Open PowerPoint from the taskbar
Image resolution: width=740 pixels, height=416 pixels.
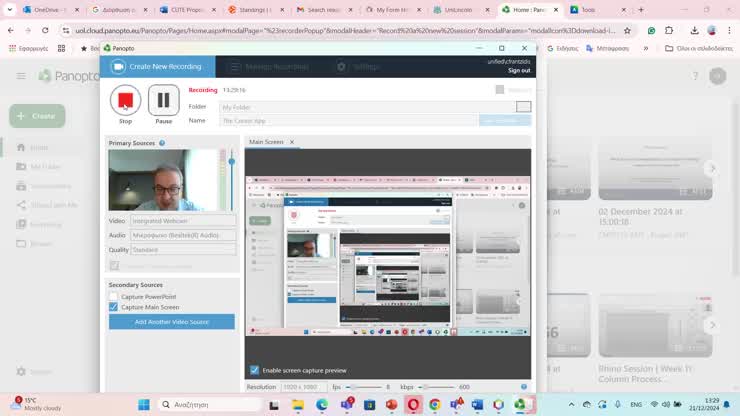tap(391, 405)
